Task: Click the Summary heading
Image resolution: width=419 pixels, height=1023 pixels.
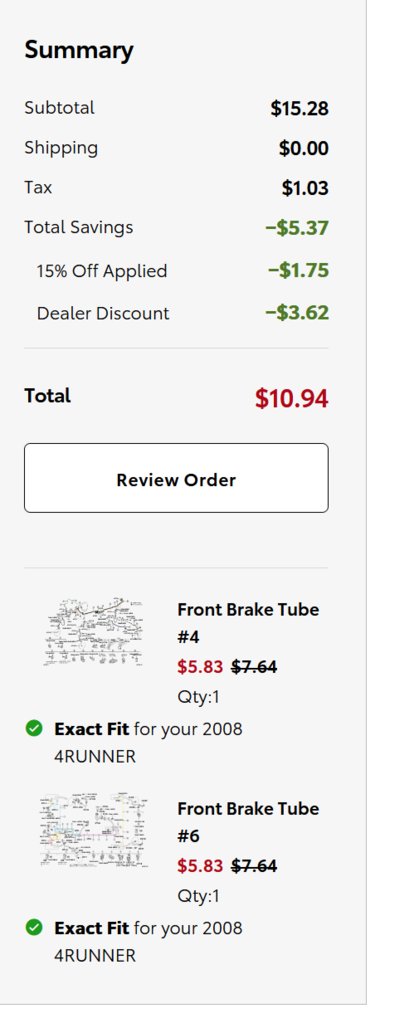Action: click(x=78, y=51)
